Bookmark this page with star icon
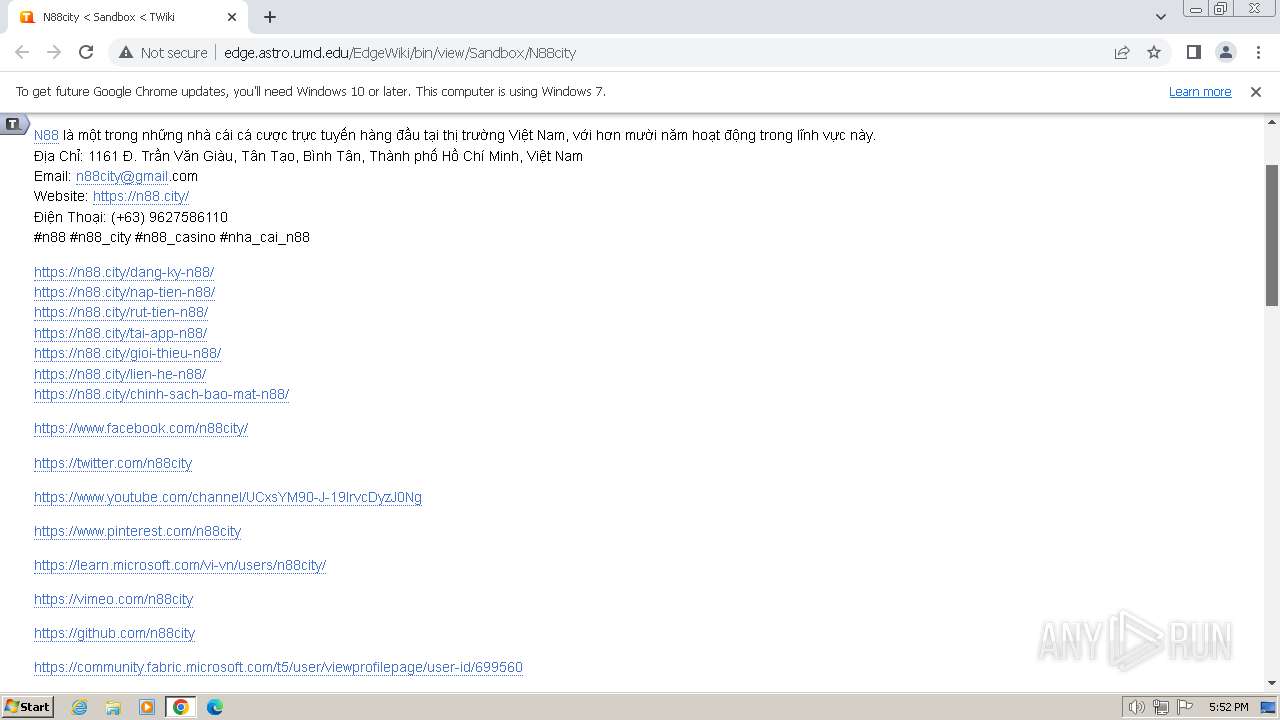This screenshot has height=720, width=1280. tap(1154, 52)
